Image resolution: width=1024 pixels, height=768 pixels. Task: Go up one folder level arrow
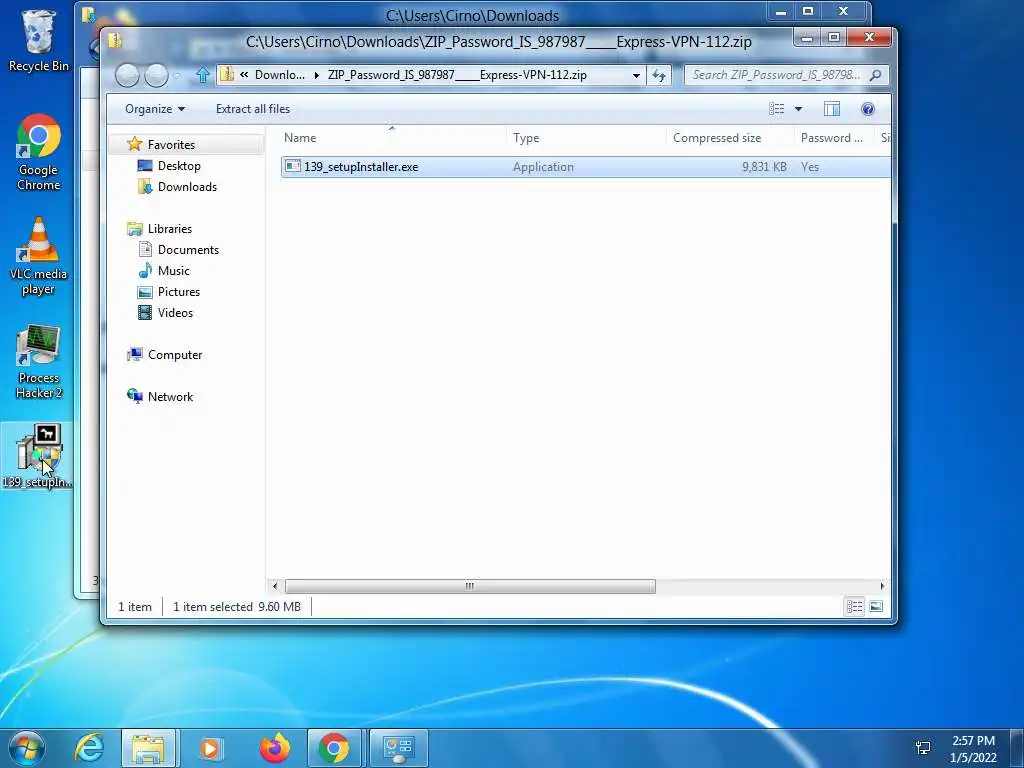[202, 75]
